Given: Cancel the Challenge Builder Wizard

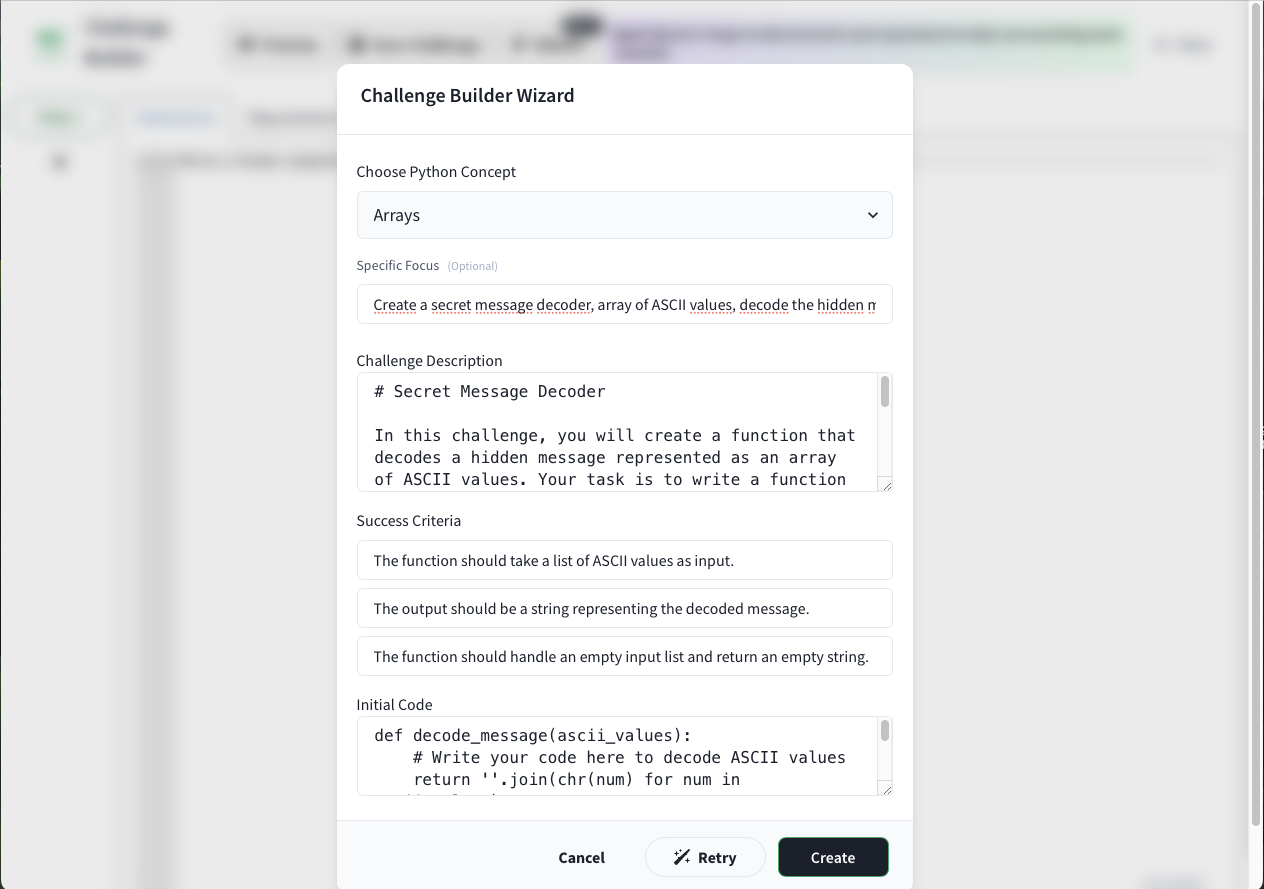Looking at the screenshot, I should [x=581, y=857].
